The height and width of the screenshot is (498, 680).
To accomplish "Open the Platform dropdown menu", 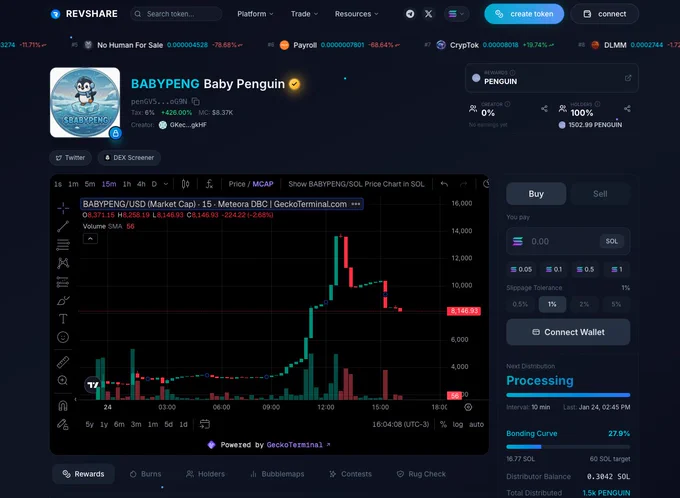I will (x=255, y=14).
